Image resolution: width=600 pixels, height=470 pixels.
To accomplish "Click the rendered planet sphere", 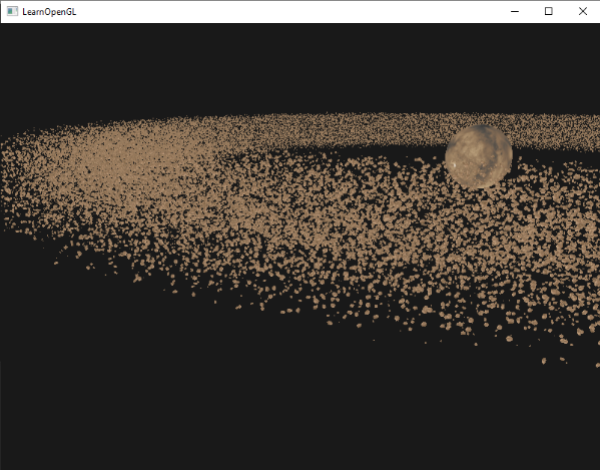I will (x=479, y=157).
